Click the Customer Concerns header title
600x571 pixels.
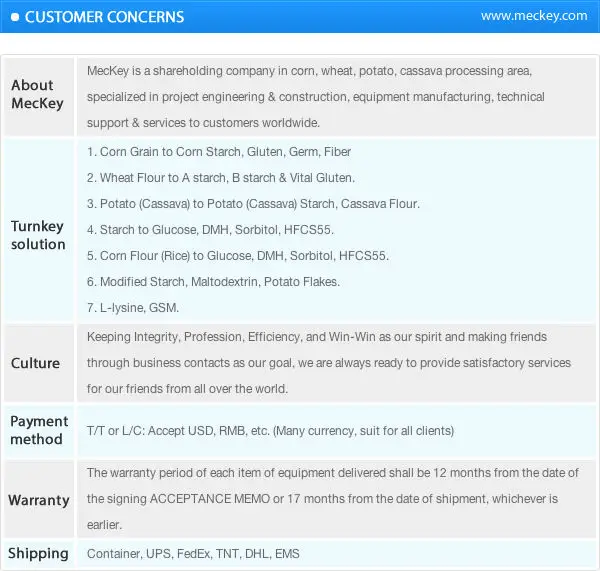pos(104,17)
